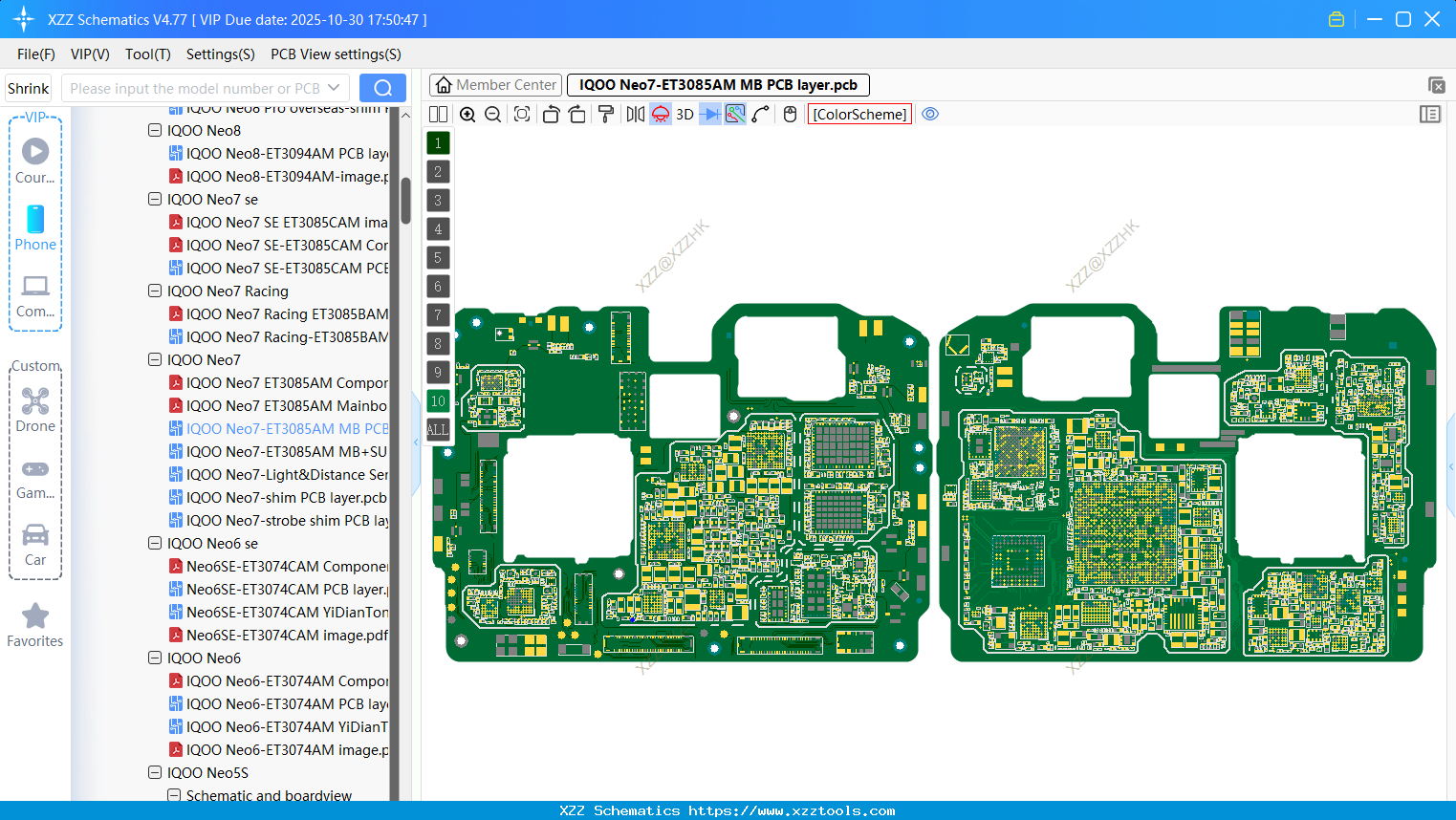Select the curved measure tool
This screenshot has width=1456, height=820.
(761, 114)
